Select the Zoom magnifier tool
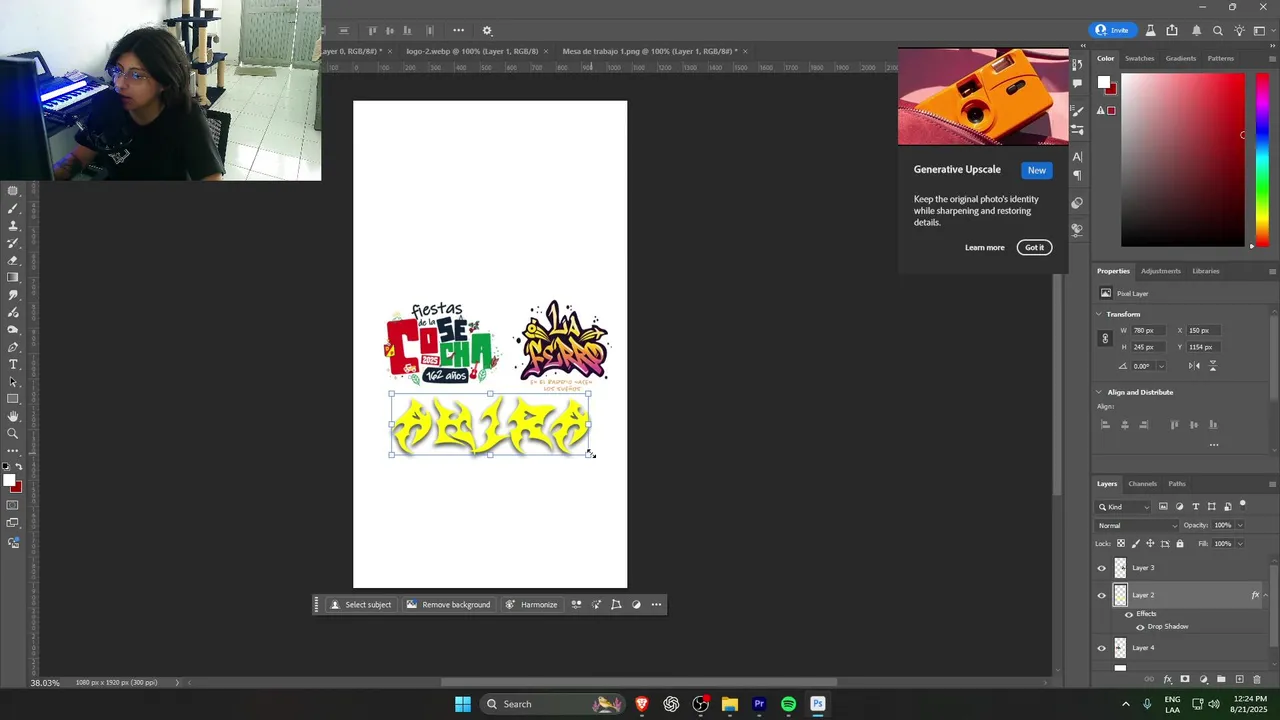The image size is (1280, 720). (13, 434)
